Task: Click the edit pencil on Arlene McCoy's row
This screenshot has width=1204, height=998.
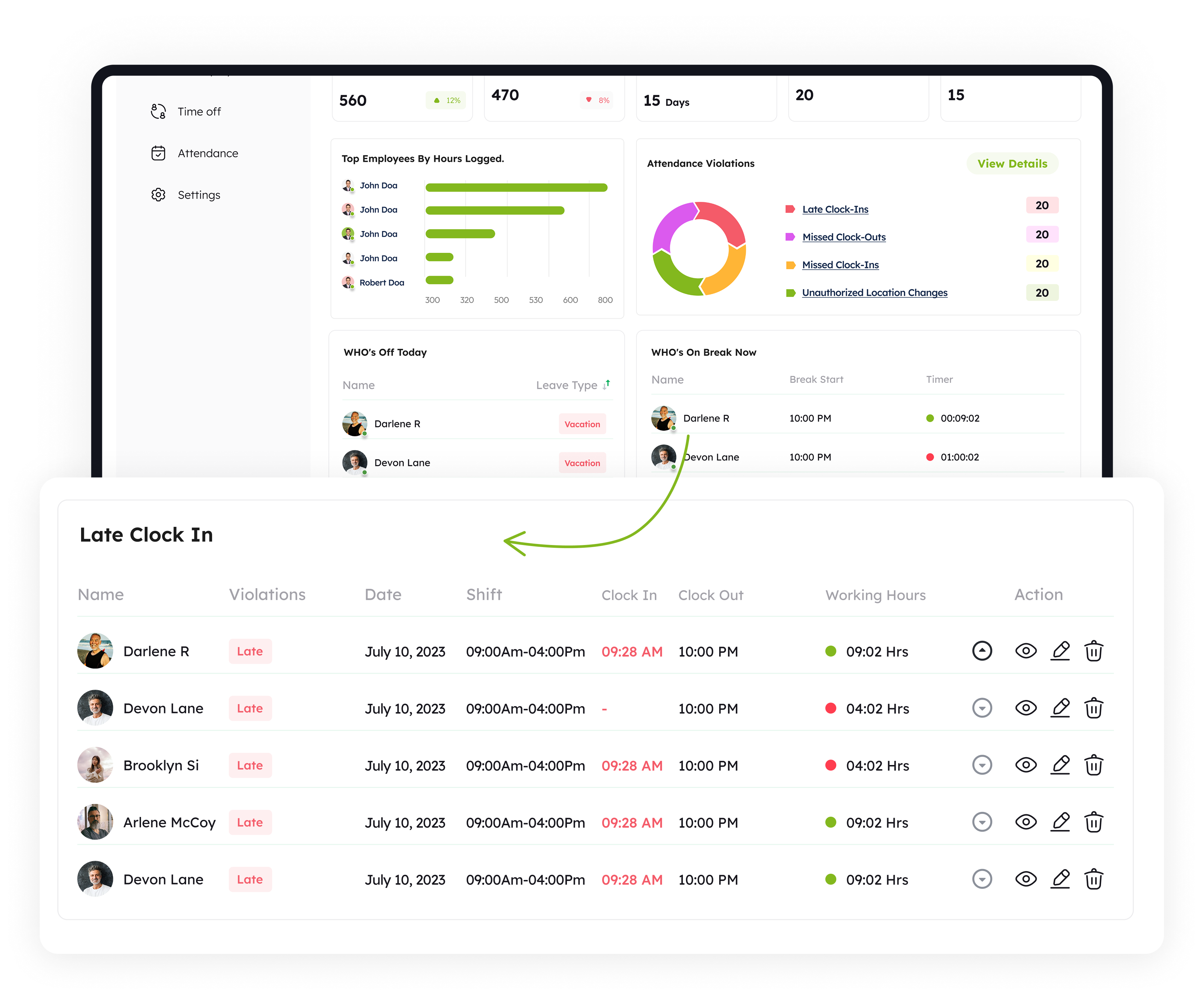Action: coord(1060,822)
